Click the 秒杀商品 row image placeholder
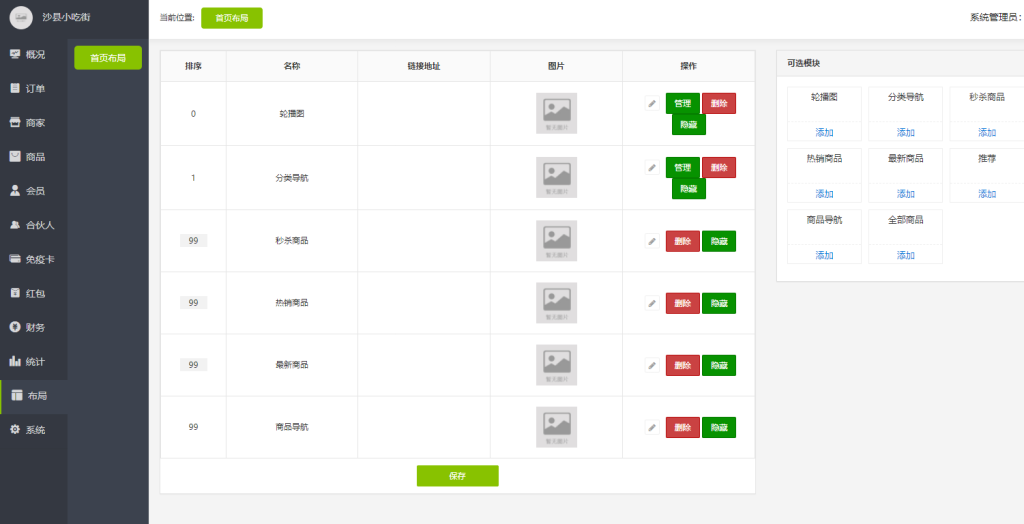The image size is (1024, 524). click(556, 240)
